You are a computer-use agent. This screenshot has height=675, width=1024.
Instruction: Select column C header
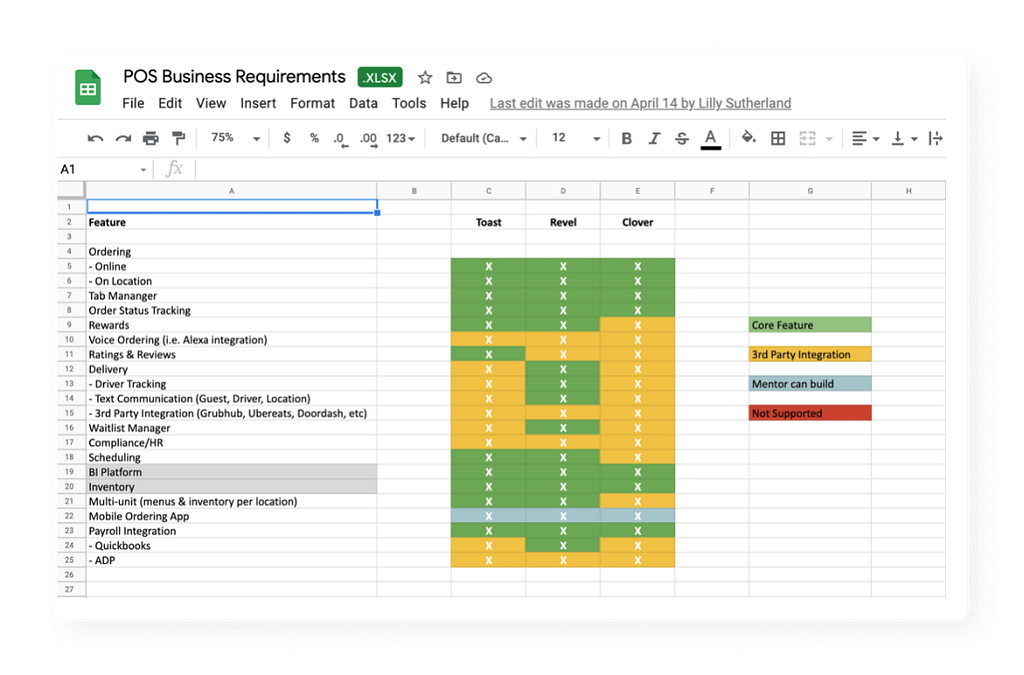tap(488, 191)
